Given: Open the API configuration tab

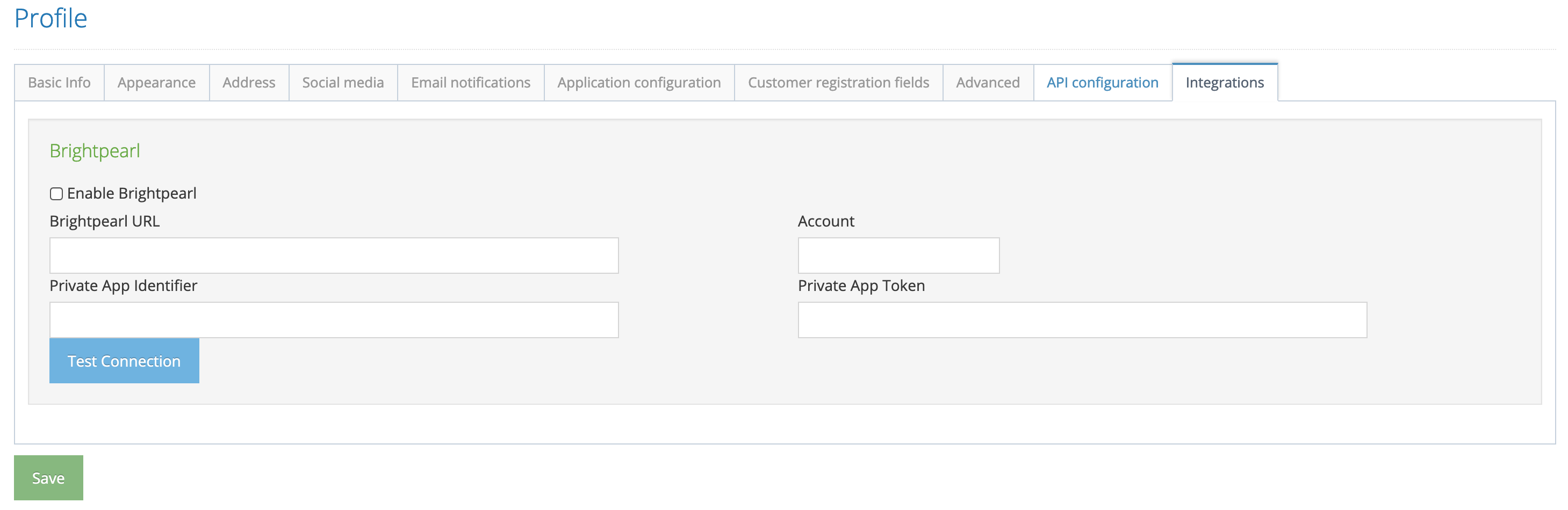Looking at the screenshot, I should [1102, 83].
